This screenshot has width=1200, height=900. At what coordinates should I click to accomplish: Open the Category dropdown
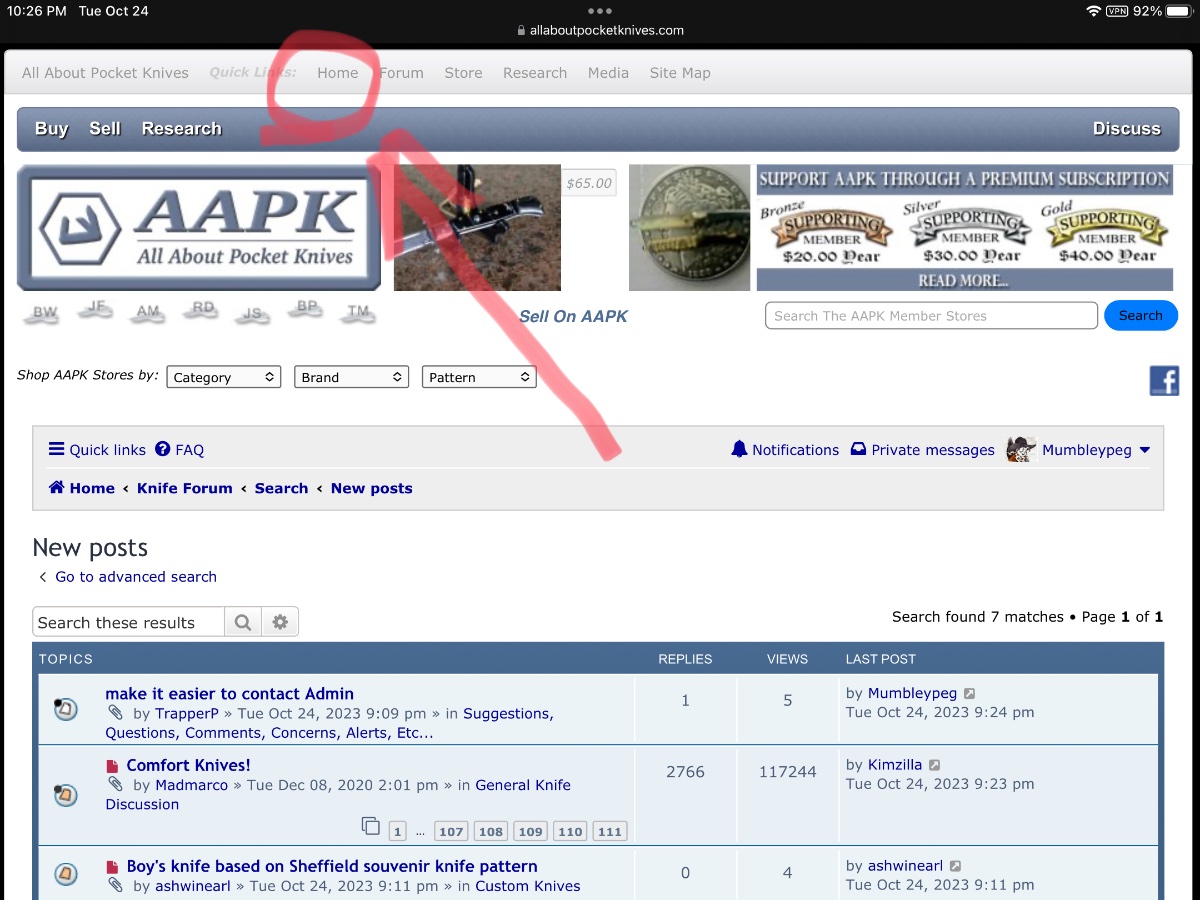click(224, 377)
